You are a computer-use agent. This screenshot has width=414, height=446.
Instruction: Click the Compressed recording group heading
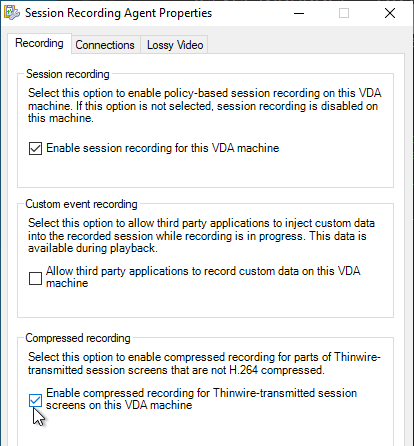pyautogui.click(x=78, y=338)
